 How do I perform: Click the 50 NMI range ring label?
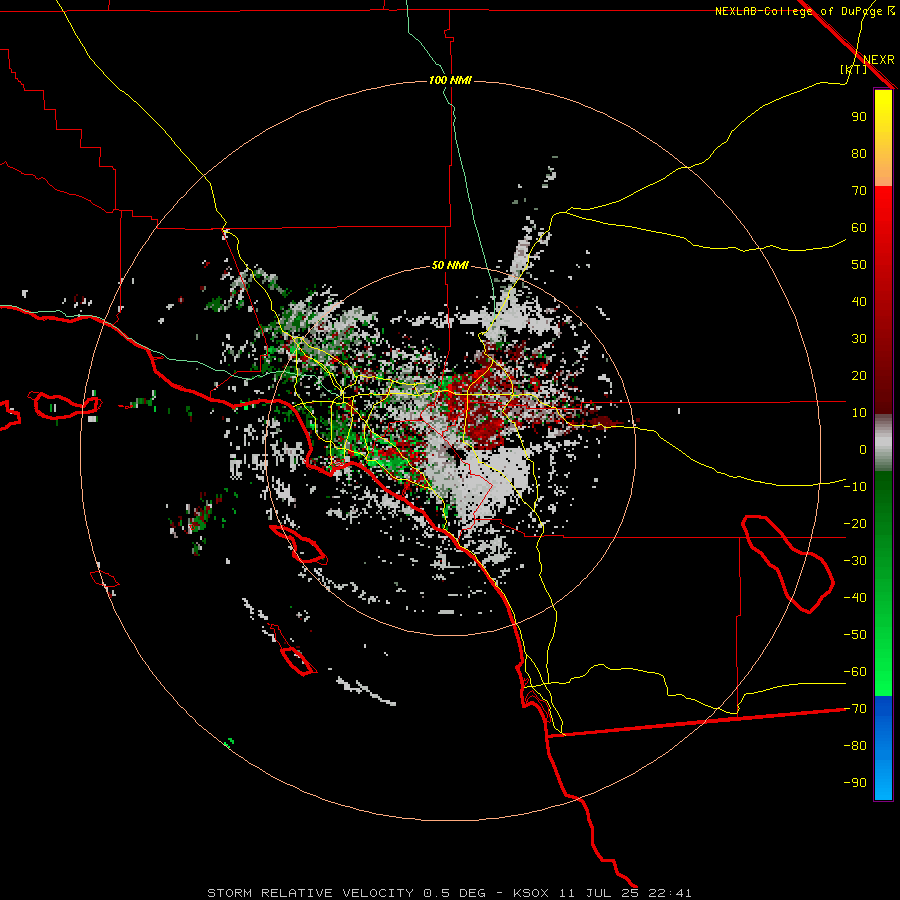click(450, 265)
